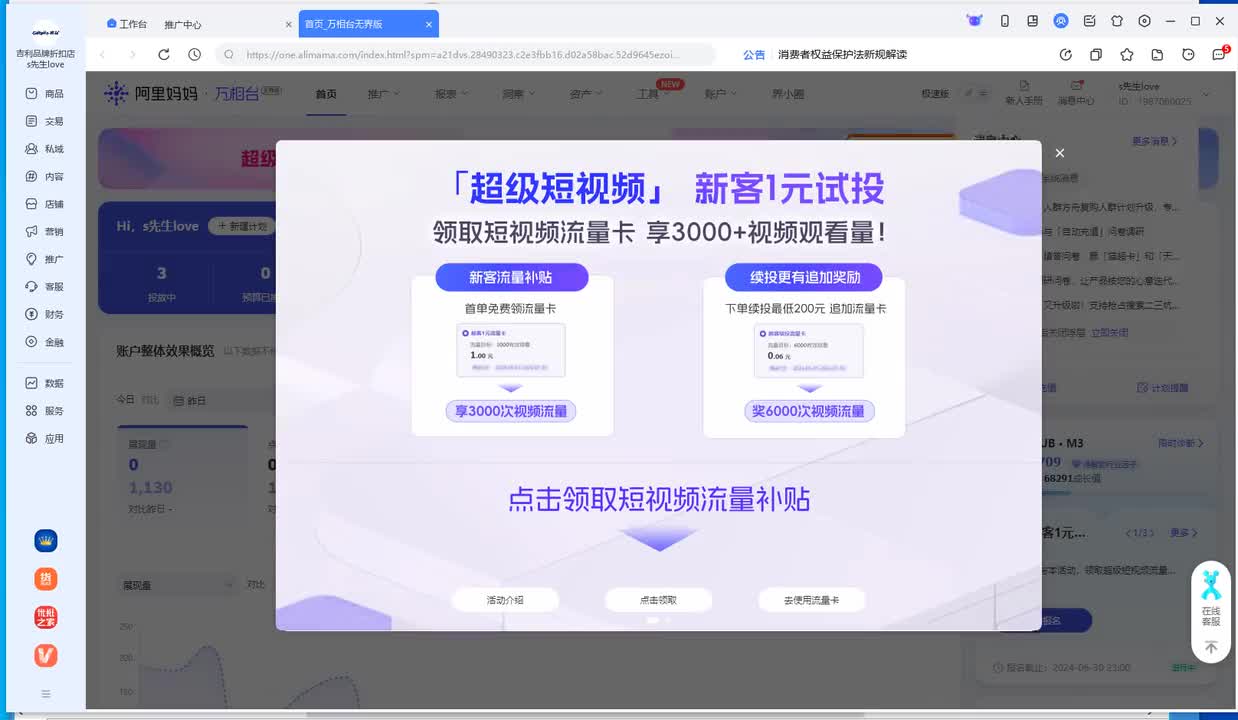Click the 去使用流量卡 button in popup
The image size is (1238, 720).
[811, 600]
